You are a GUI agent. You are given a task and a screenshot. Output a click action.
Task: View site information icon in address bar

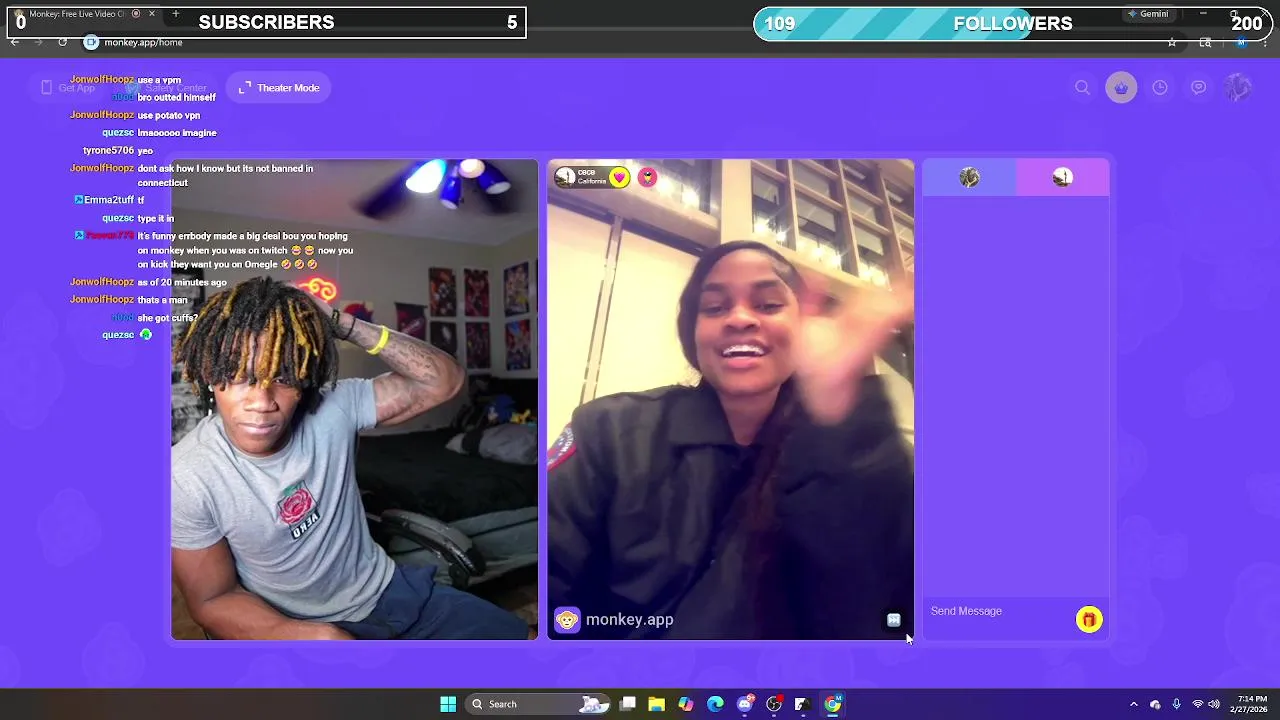(91, 42)
